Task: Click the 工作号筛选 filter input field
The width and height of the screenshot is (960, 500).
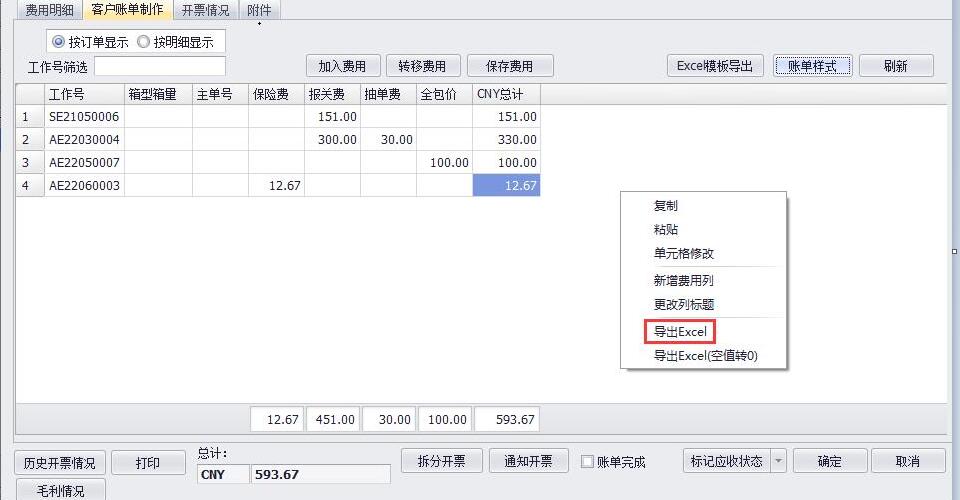Action: [x=160, y=67]
